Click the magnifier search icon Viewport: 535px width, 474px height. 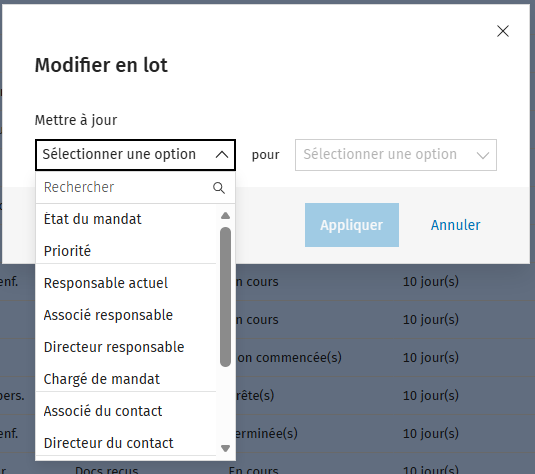(219, 188)
